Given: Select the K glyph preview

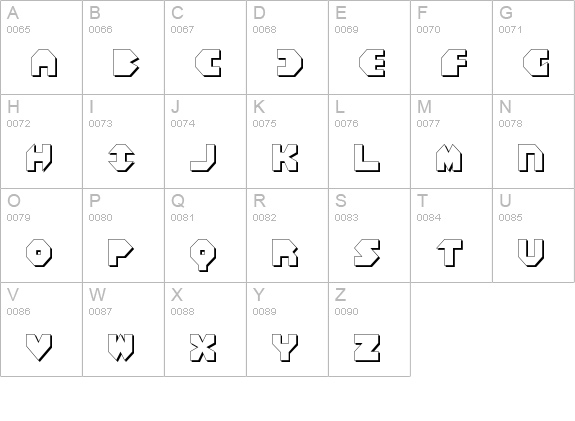Looking at the screenshot, I should tap(285, 158).
